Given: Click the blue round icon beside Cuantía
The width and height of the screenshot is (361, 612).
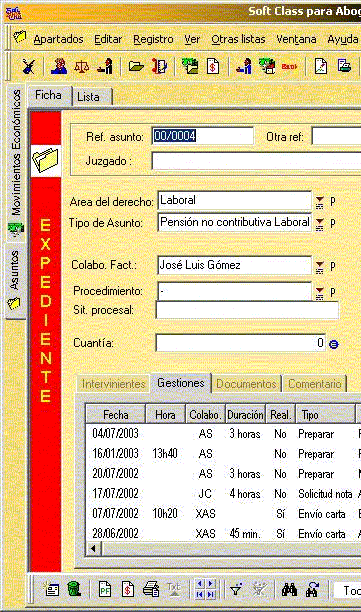Looking at the screenshot, I should click(x=334, y=344).
